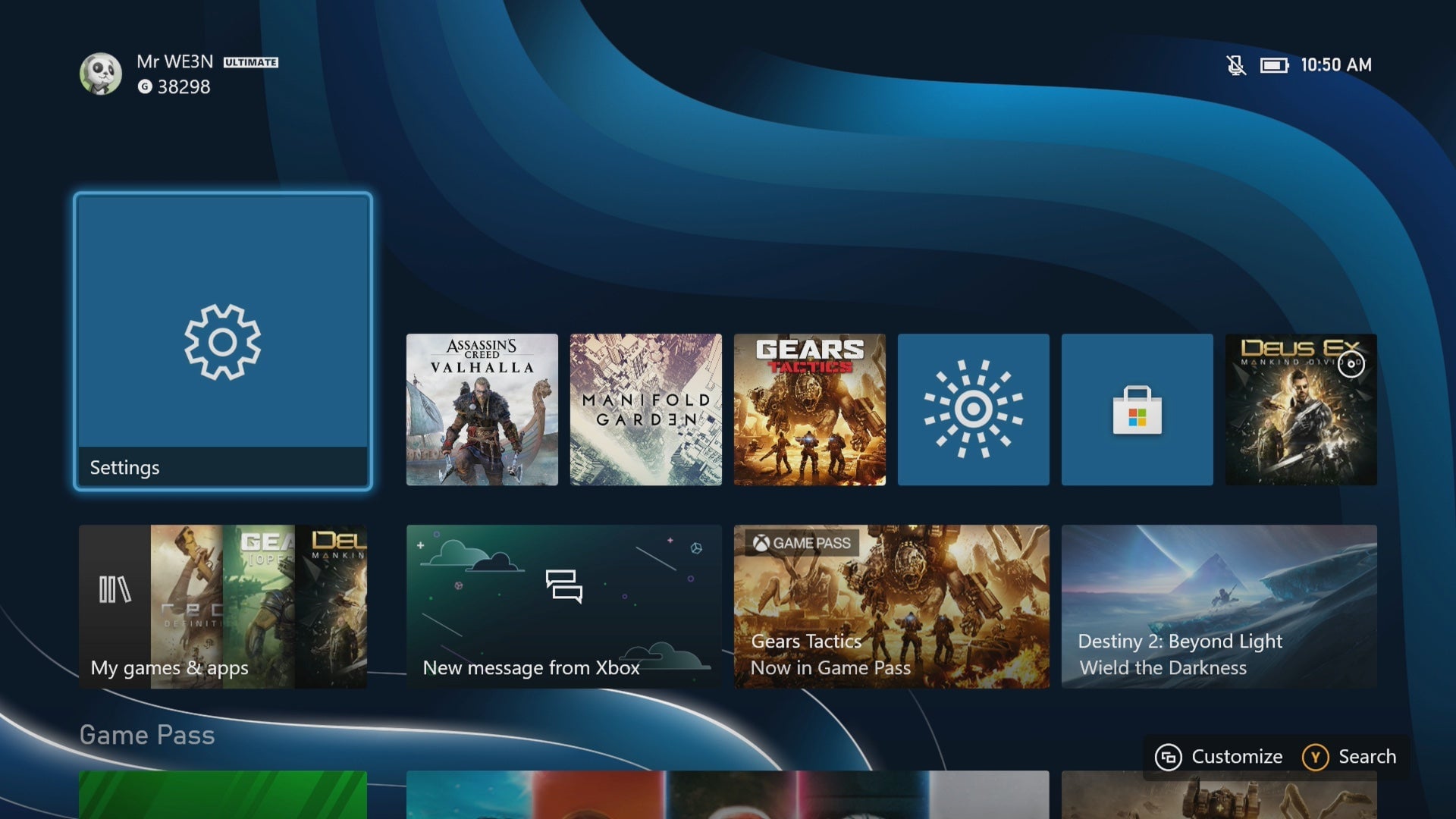
Task: Click the ULTIMATE badge next to gamertag
Action: tap(252, 63)
